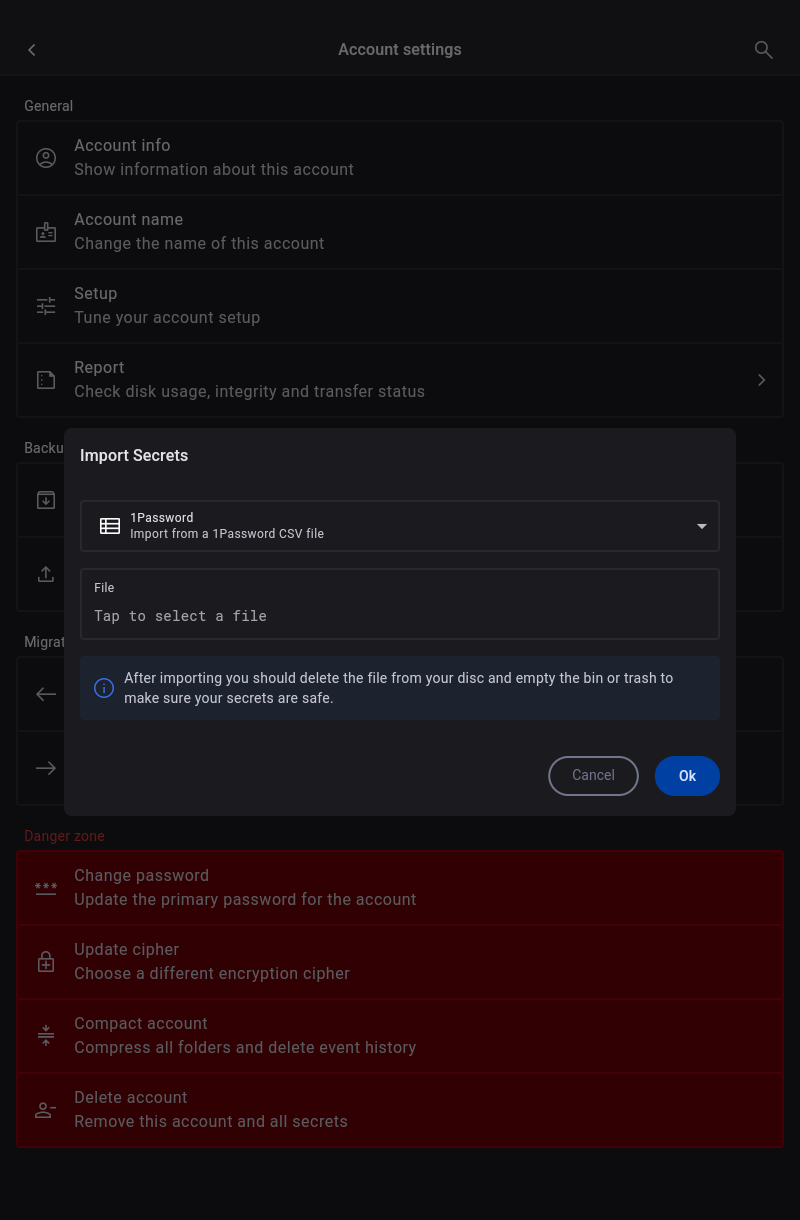Click the Update cipher lock icon

pyautogui.click(x=46, y=962)
